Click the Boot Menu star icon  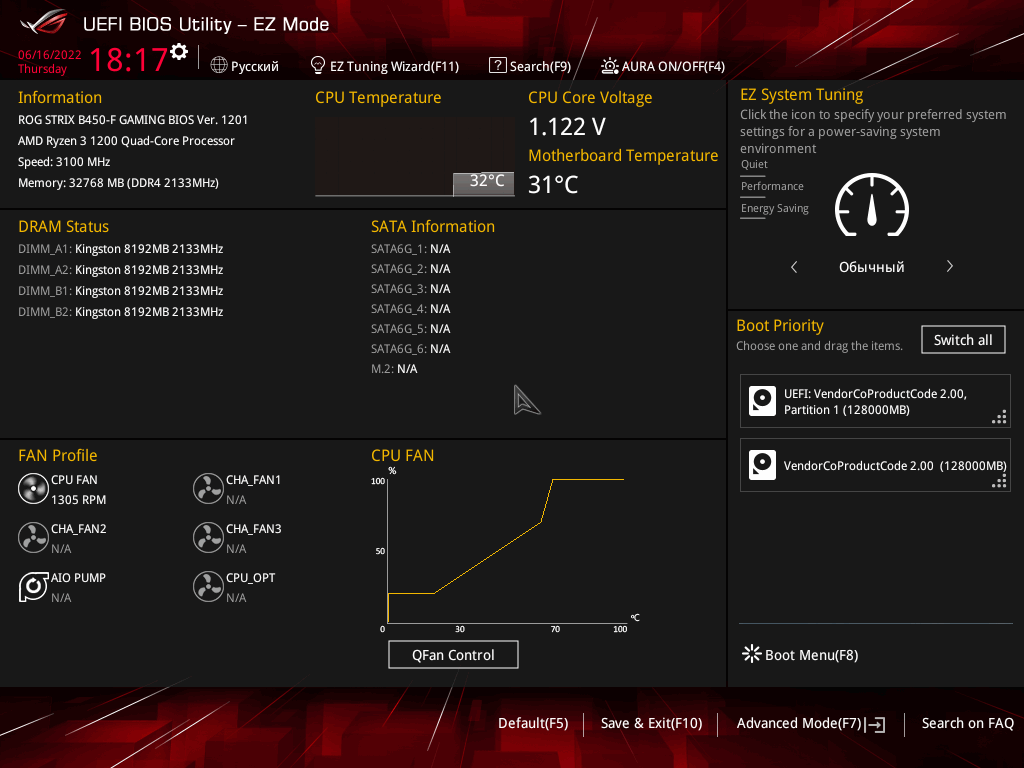752,654
